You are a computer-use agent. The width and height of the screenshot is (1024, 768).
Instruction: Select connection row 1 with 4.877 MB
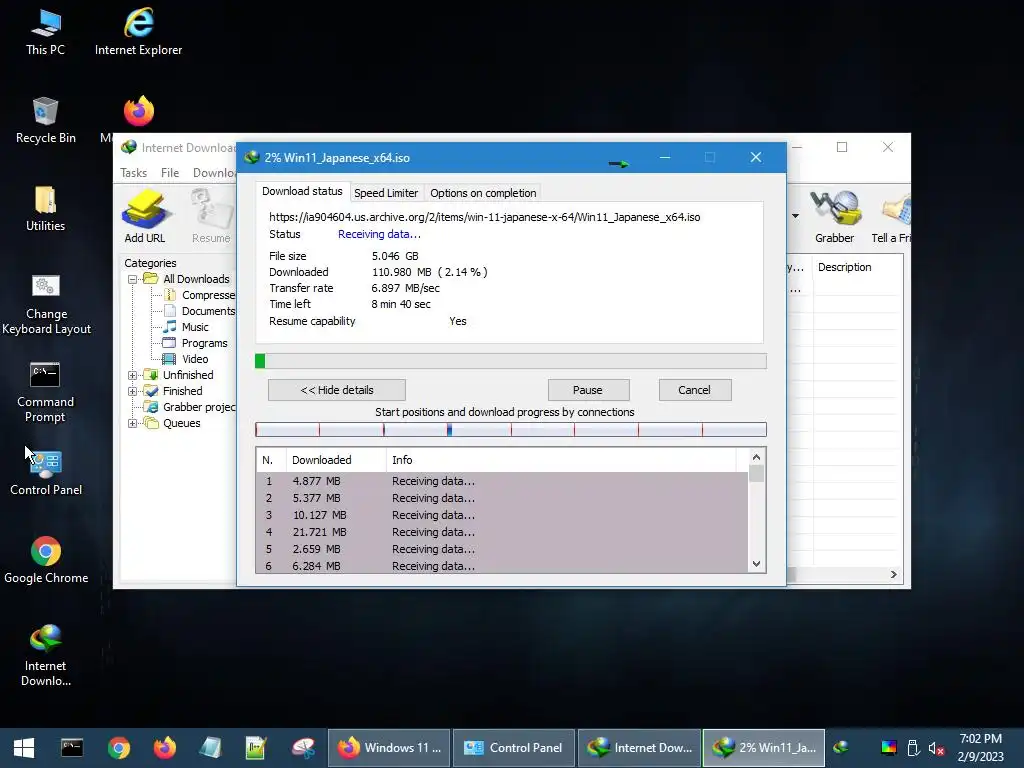pyautogui.click(x=502, y=481)
